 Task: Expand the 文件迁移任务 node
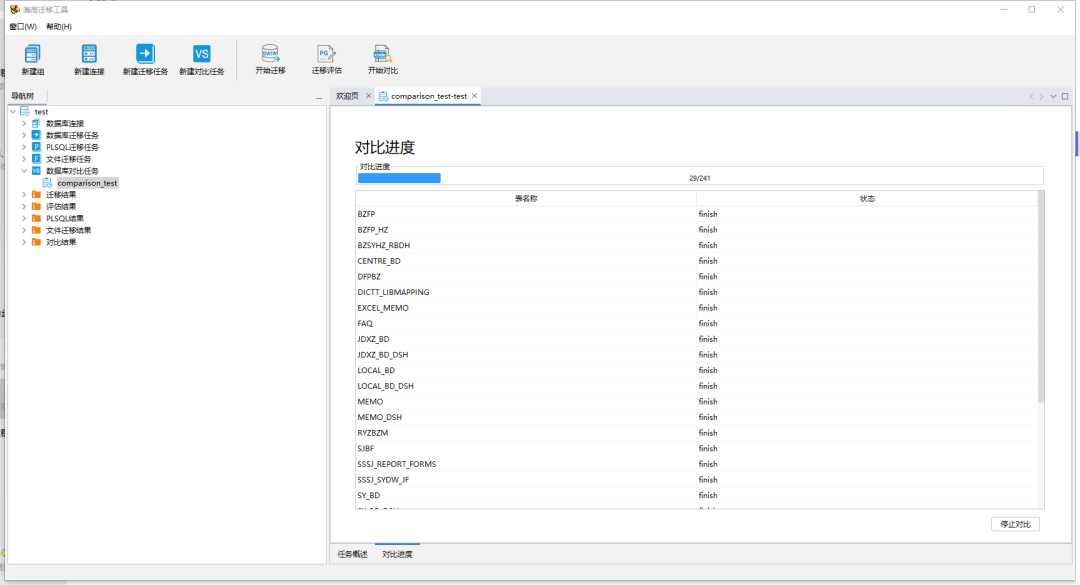(24, 158)
